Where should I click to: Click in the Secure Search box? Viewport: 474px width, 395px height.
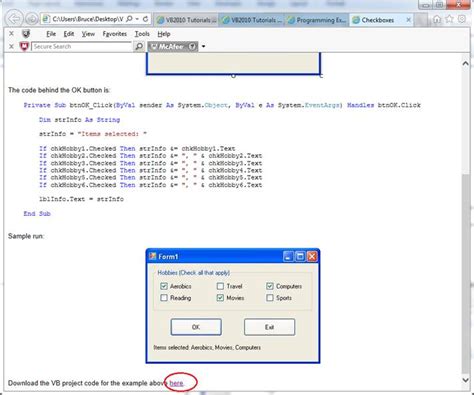tap(82, 46)
